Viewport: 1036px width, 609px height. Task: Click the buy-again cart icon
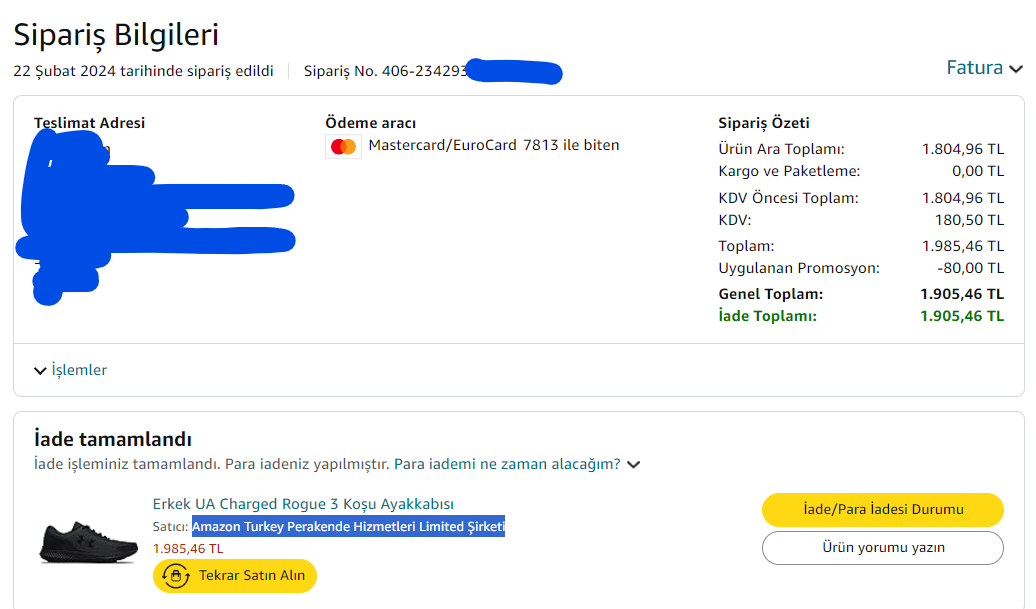tap(176, 576)
